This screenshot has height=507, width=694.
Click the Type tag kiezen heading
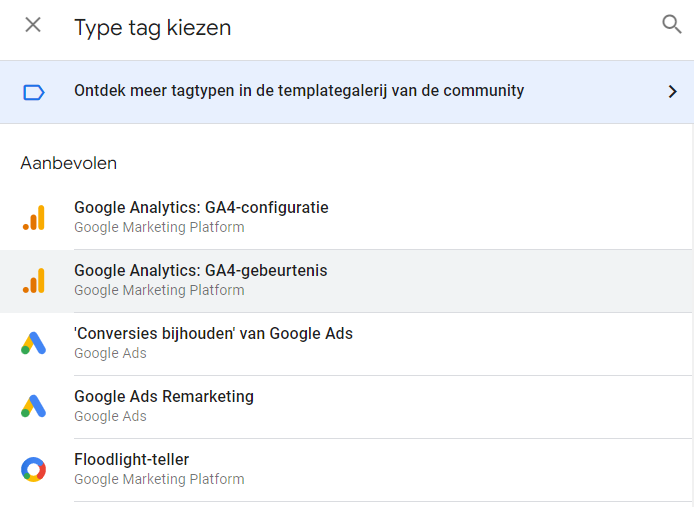152,27
